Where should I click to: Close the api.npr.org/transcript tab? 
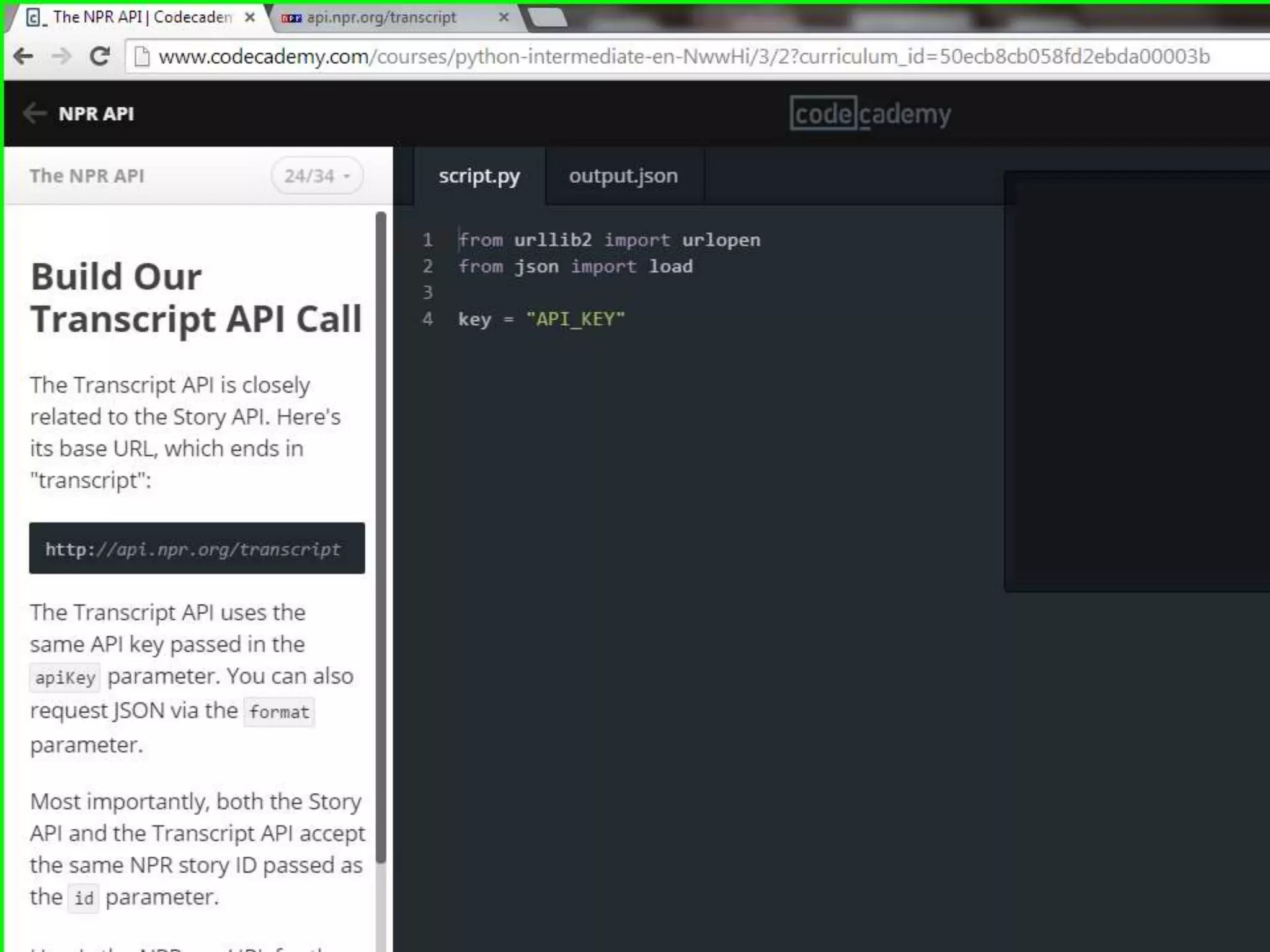[x=504, y=17]
